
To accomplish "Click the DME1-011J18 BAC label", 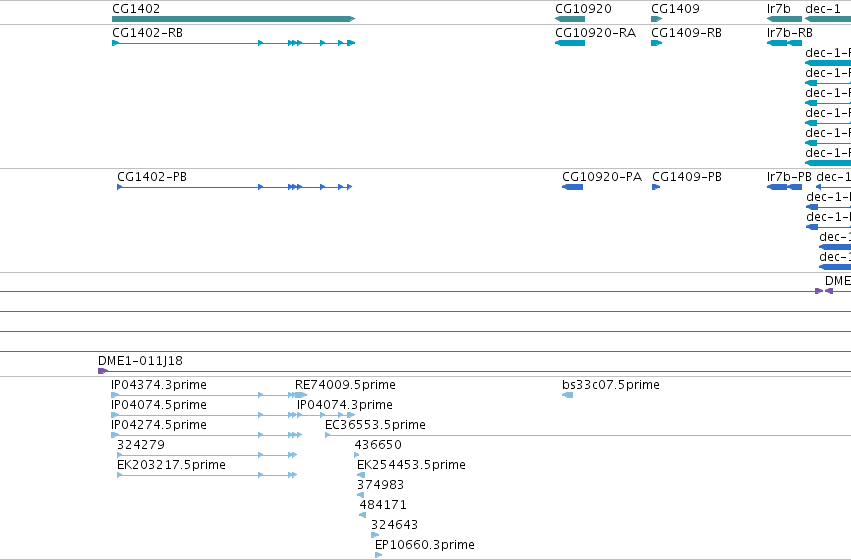I will (x=140, y=360).
